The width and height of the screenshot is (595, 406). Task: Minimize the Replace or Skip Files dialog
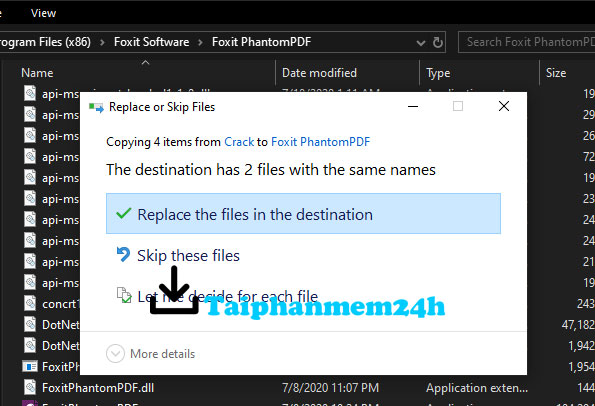(x=413, y=106)
